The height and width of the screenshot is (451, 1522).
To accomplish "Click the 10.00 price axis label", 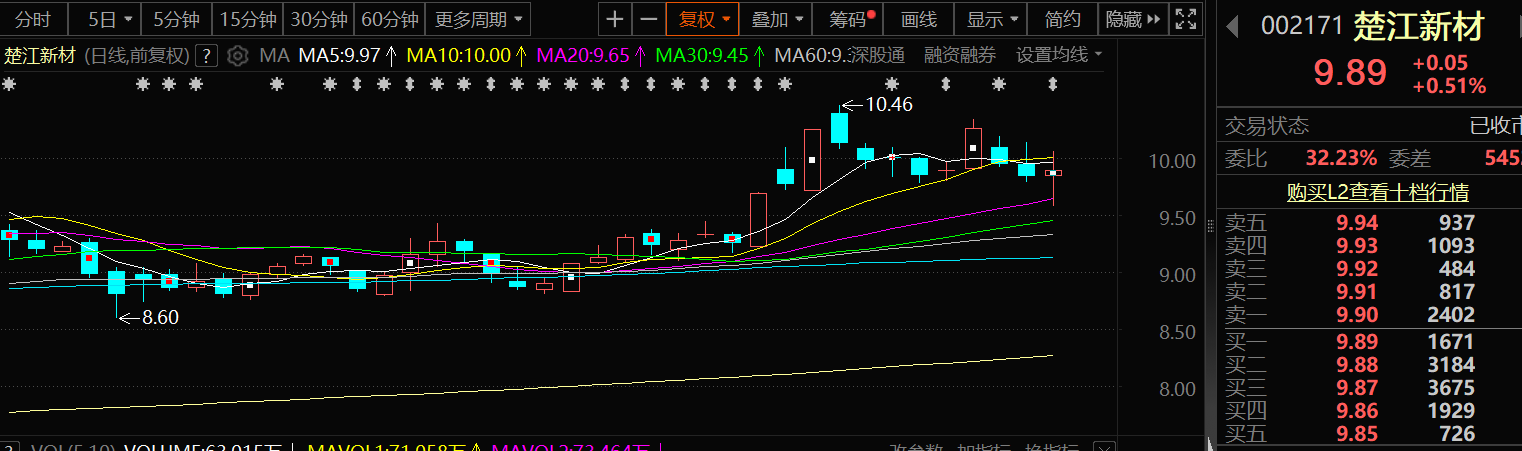I will [x=1171, y=161].
